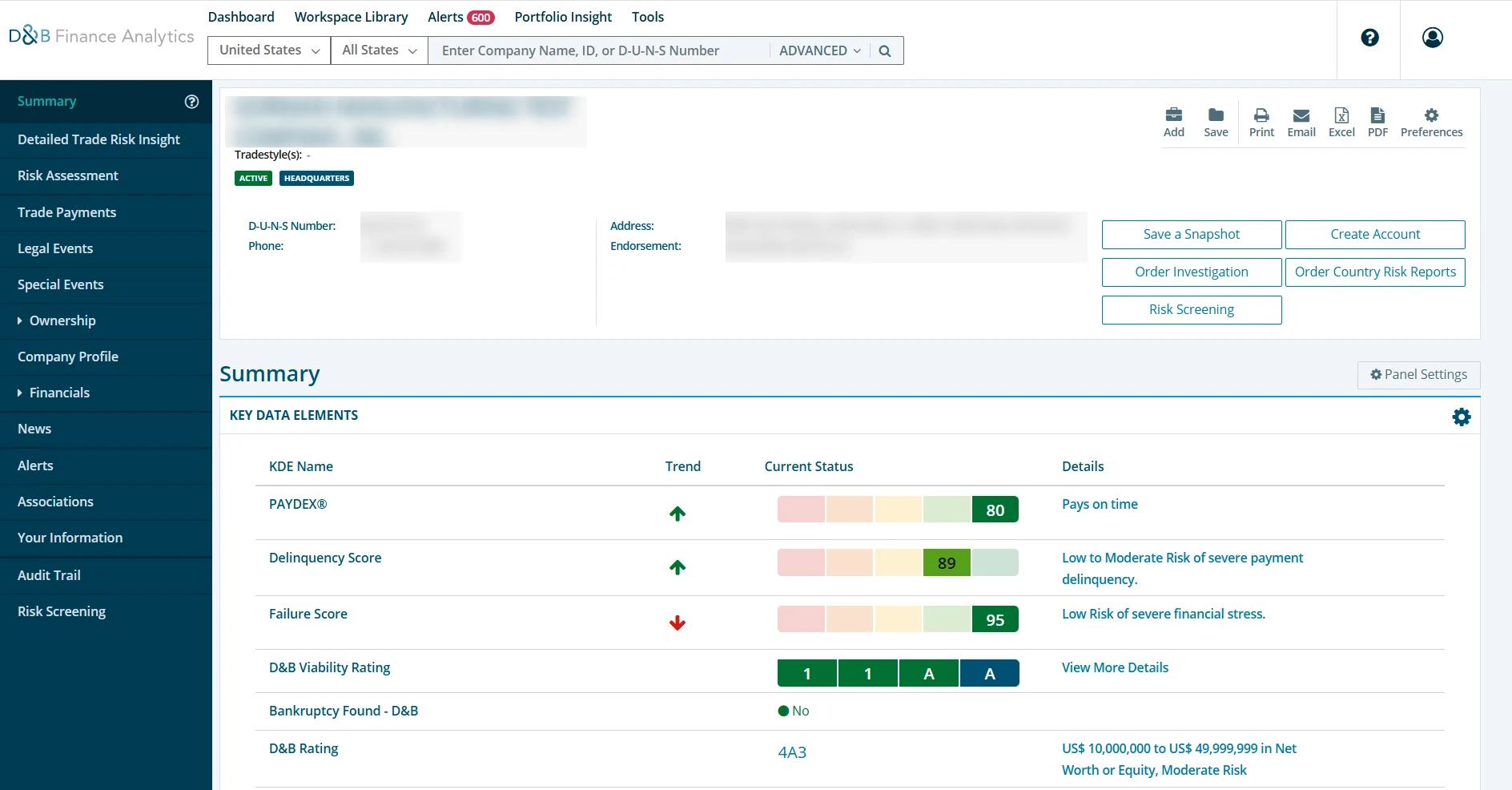Email the report using envelope icon
Viewport: 1512px width, 790px height.
(x=1301, y=116)
